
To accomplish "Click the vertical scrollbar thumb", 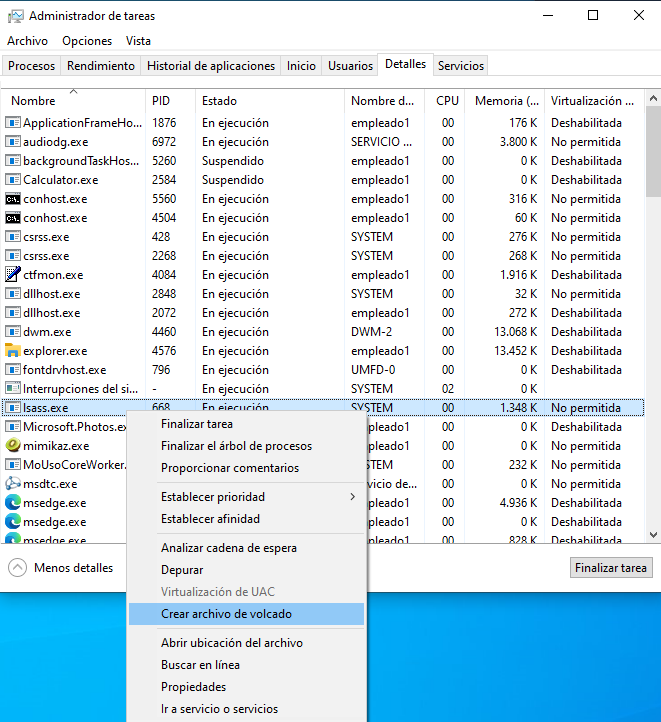I will (x=653, y=151).
